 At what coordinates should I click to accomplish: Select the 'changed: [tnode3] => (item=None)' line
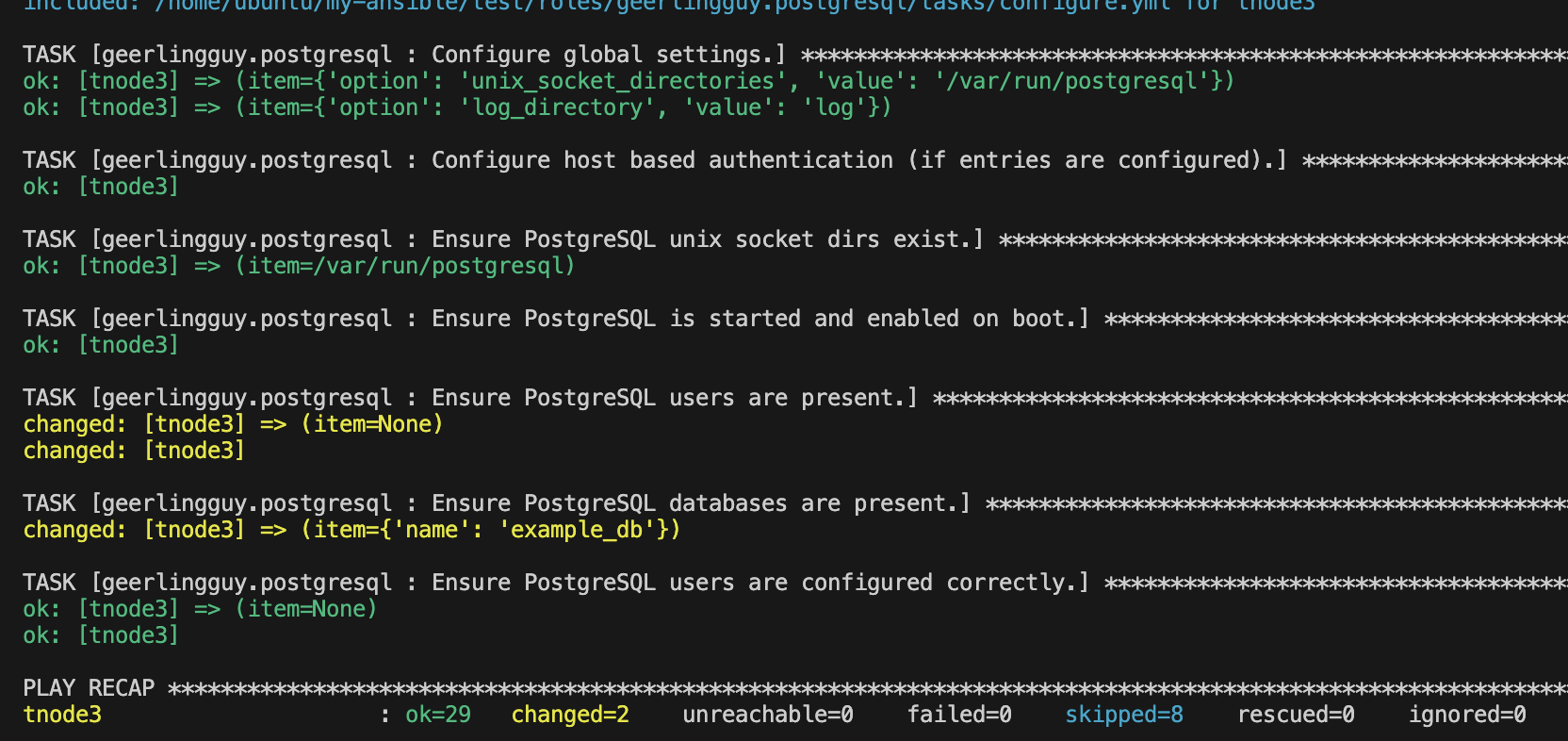(233, 425)
